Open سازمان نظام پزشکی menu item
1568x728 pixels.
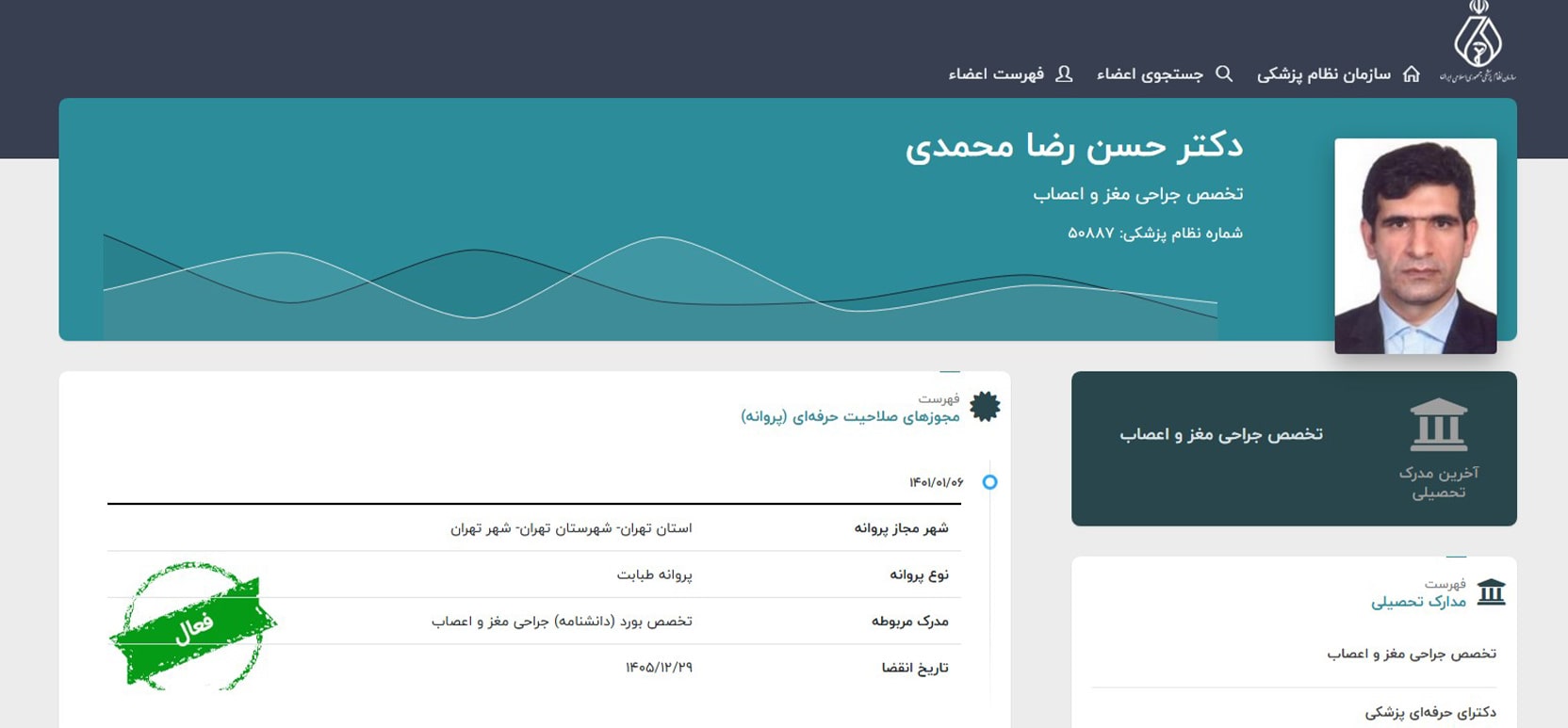(x=1324, y=73)
